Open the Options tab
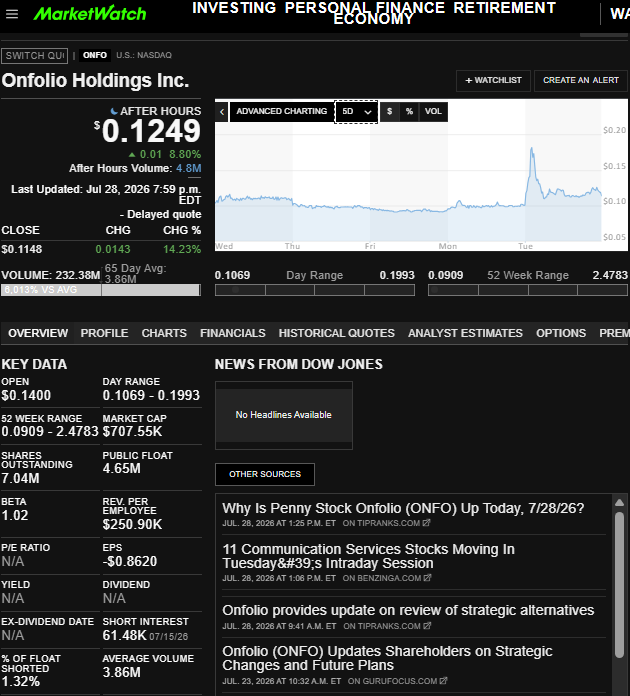Image resolution: width=630 pixels, height=696 pixels. pyautogui.click(x=561, y=333)
